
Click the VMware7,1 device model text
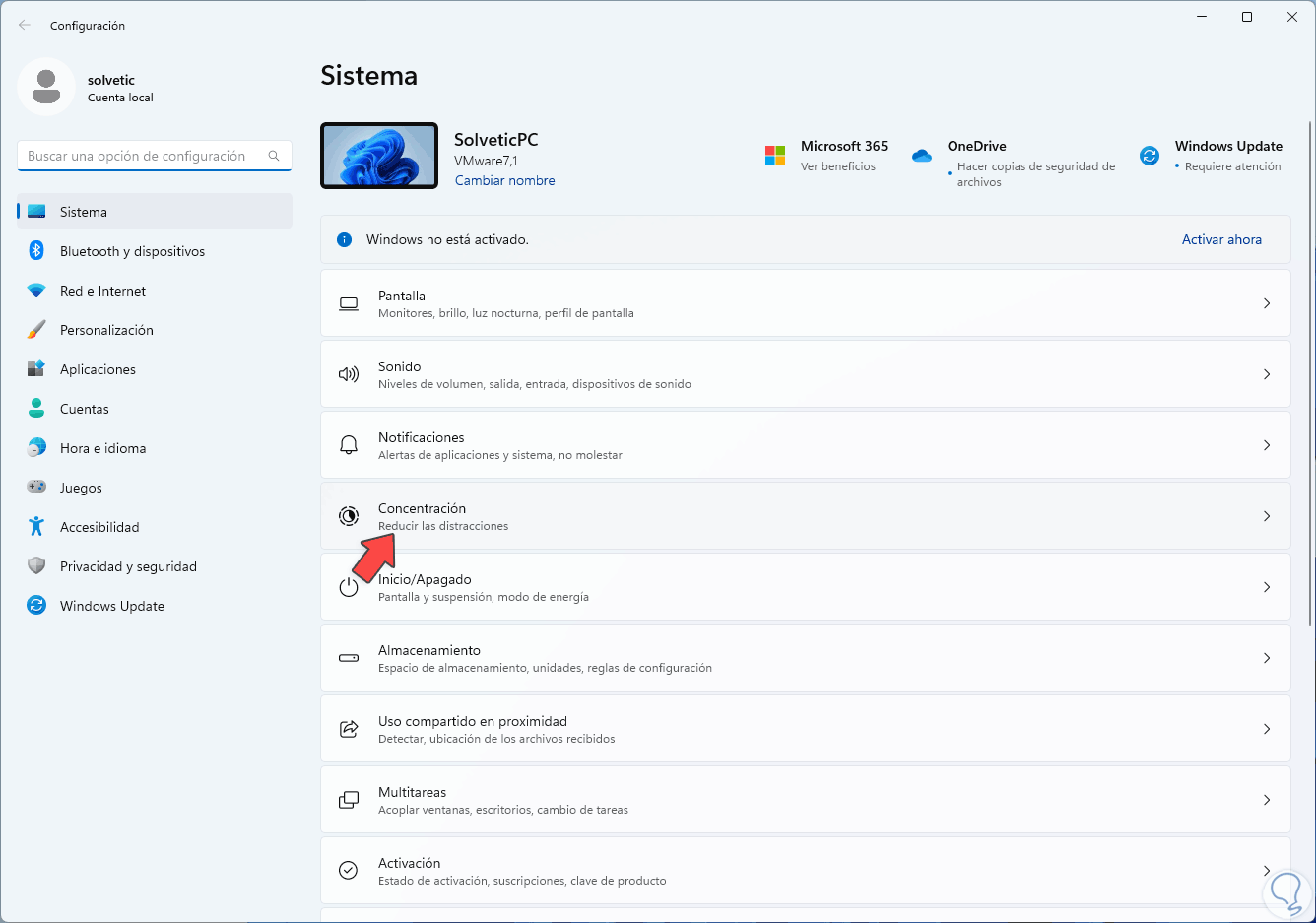point(486,161)
